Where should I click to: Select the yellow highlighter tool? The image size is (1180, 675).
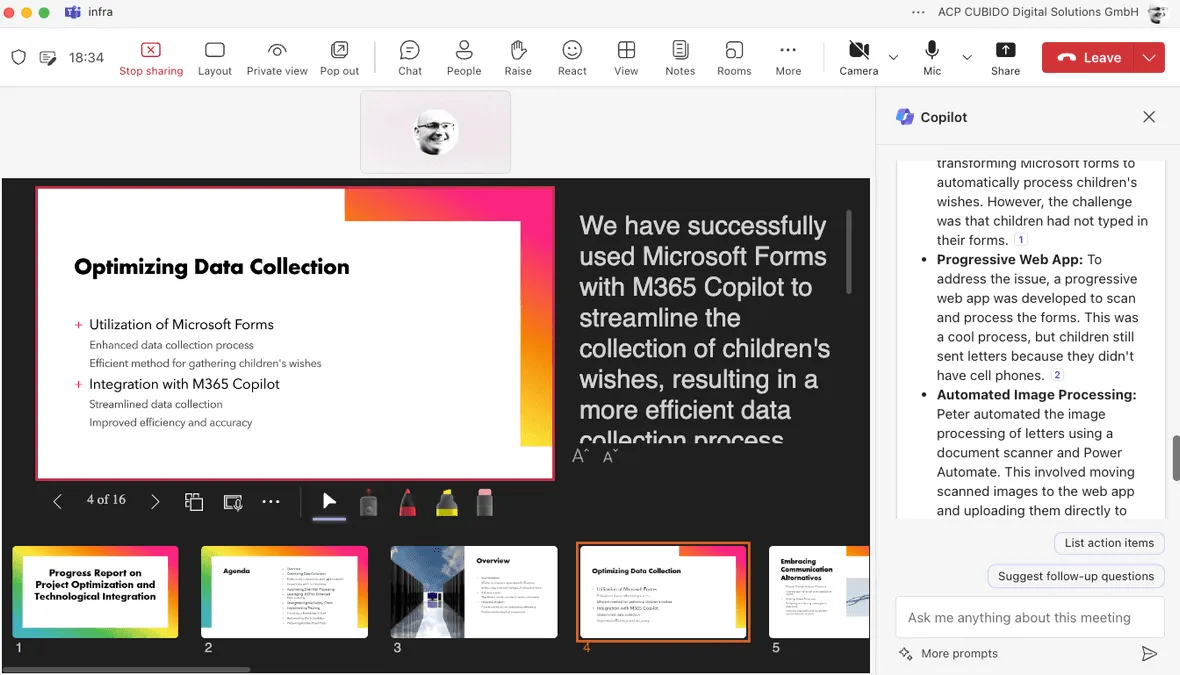point(447,502)
